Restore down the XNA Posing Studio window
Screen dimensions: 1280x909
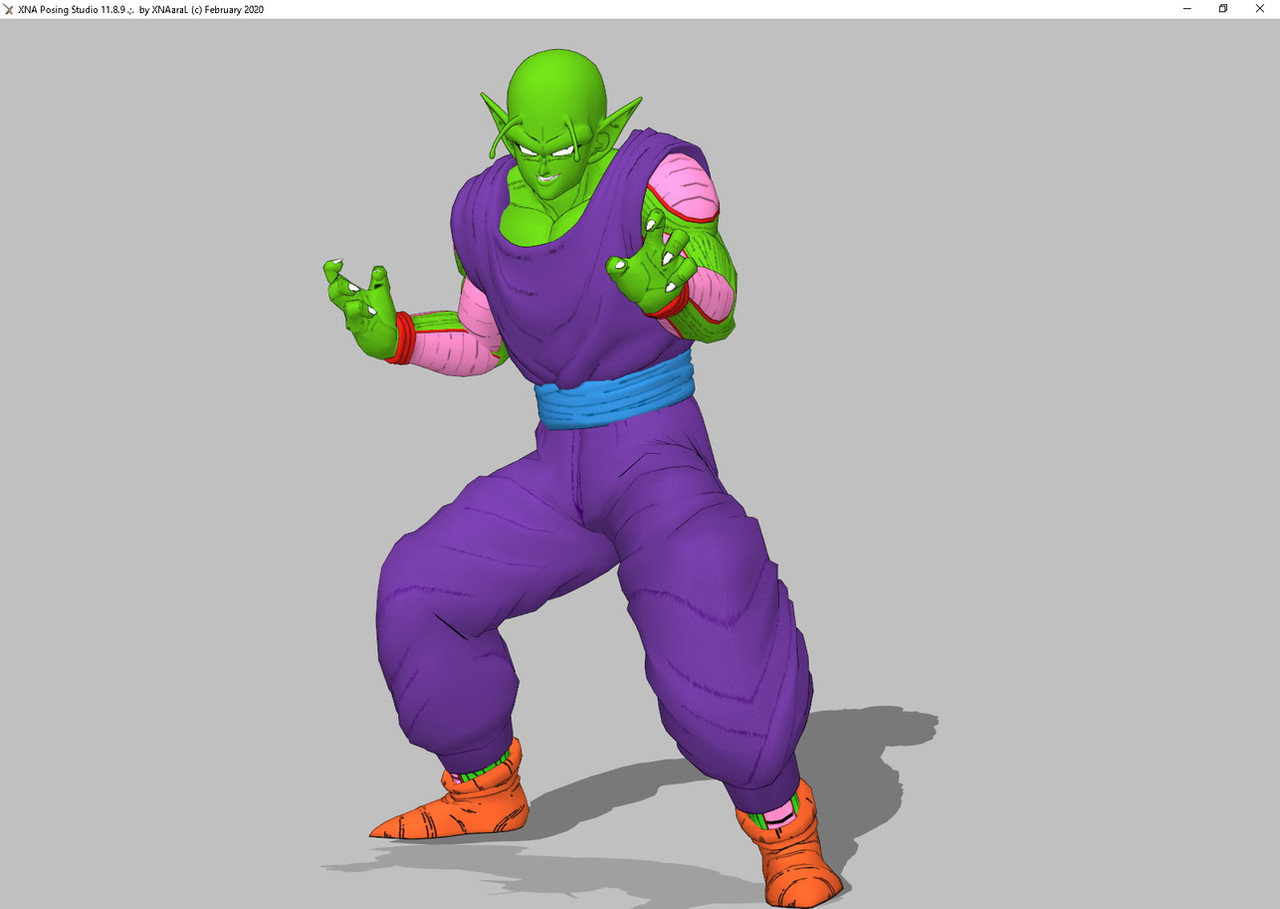(1223, 9)
